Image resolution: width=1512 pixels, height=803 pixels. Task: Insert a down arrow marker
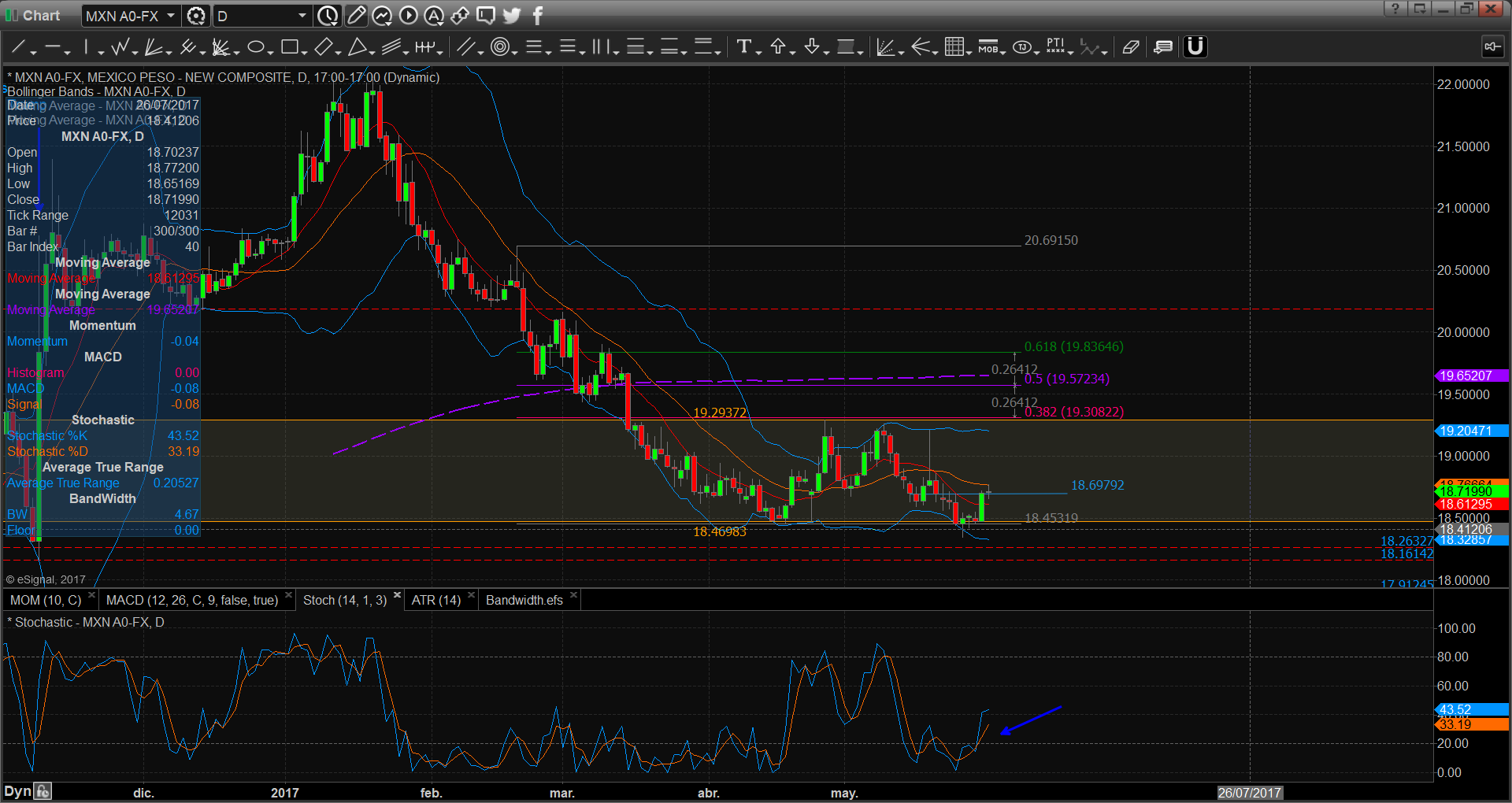[x=811, y=47]
